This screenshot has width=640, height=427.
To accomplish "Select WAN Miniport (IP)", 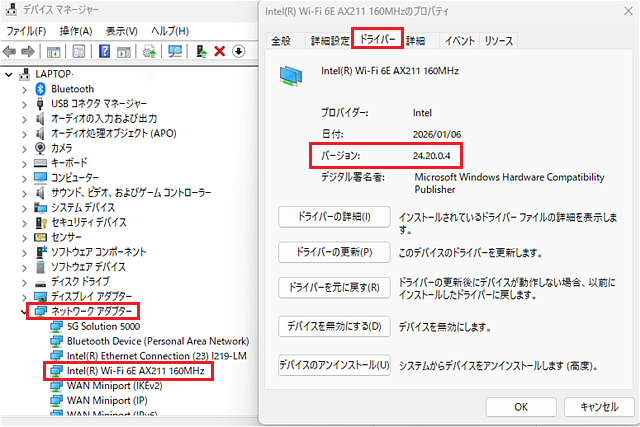I will tap(107, 400).
